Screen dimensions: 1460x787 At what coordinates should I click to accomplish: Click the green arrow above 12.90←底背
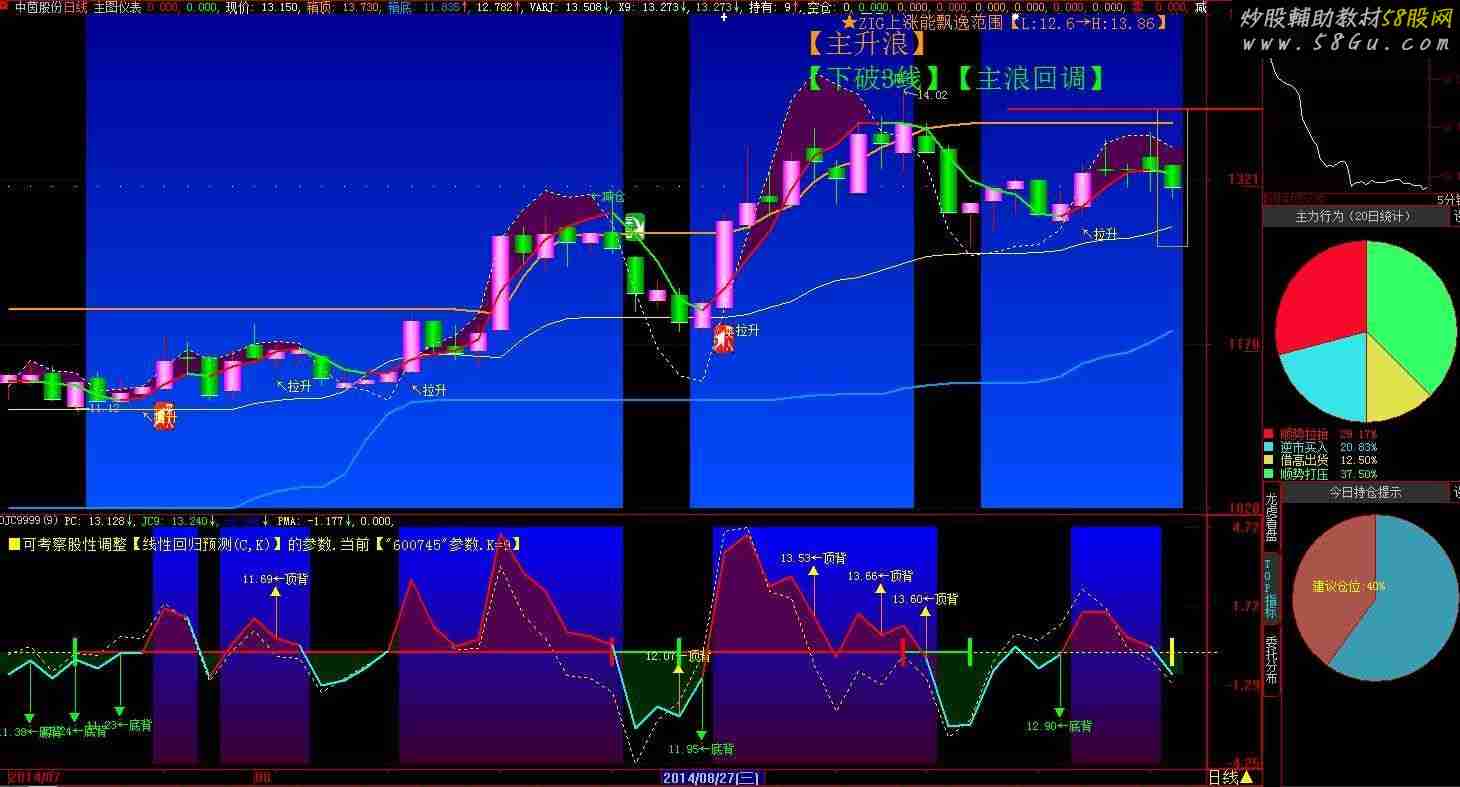tap(1060, 686)
